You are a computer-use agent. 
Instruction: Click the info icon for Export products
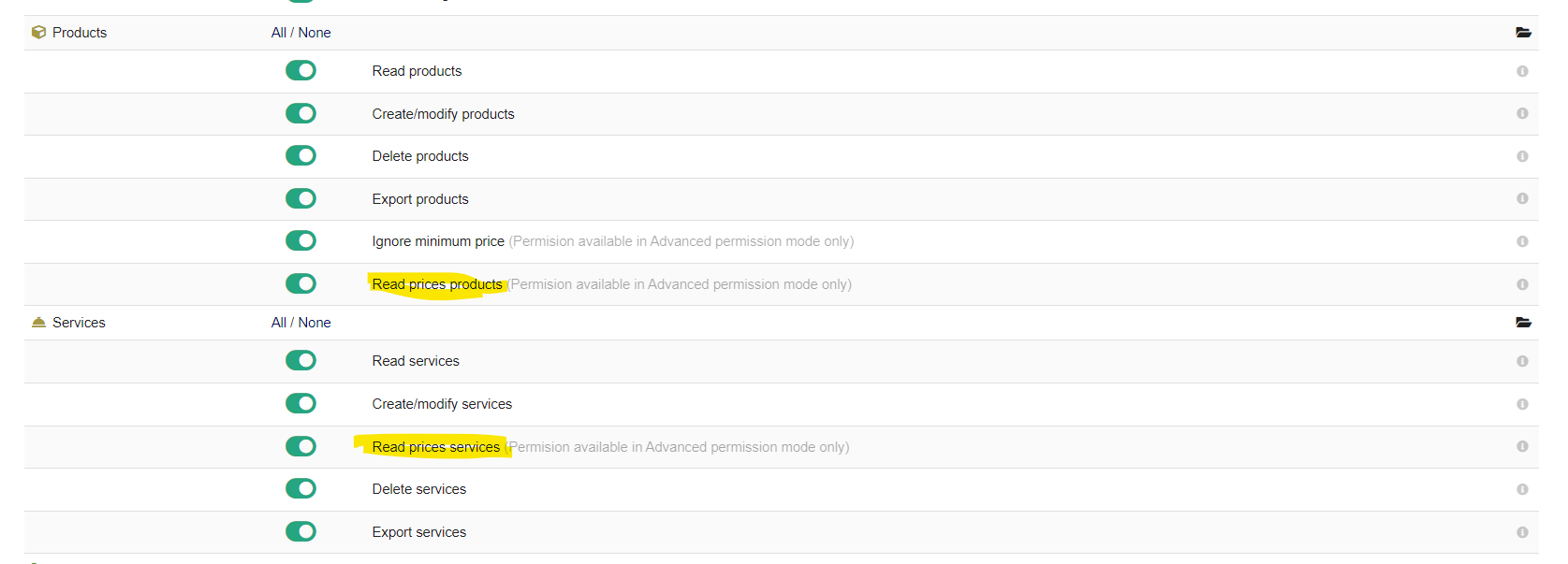pos(1523,198)
